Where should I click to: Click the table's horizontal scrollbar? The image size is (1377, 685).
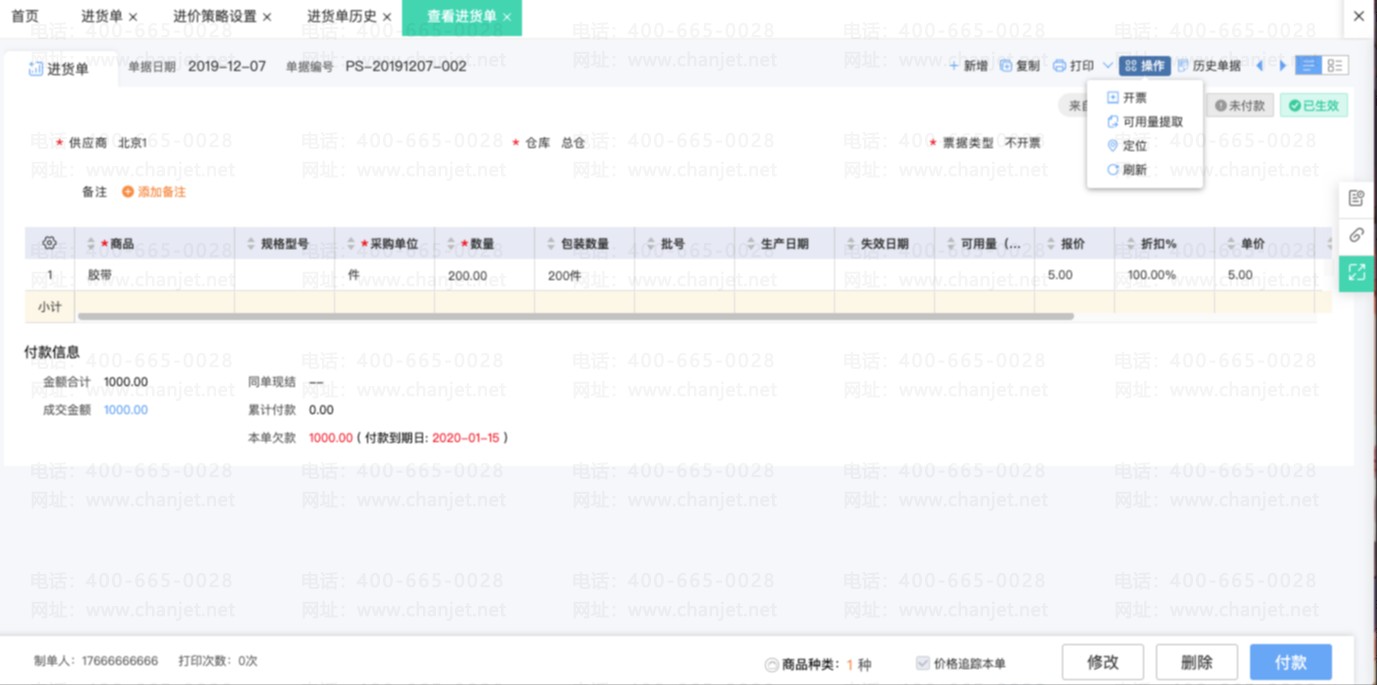576,316
